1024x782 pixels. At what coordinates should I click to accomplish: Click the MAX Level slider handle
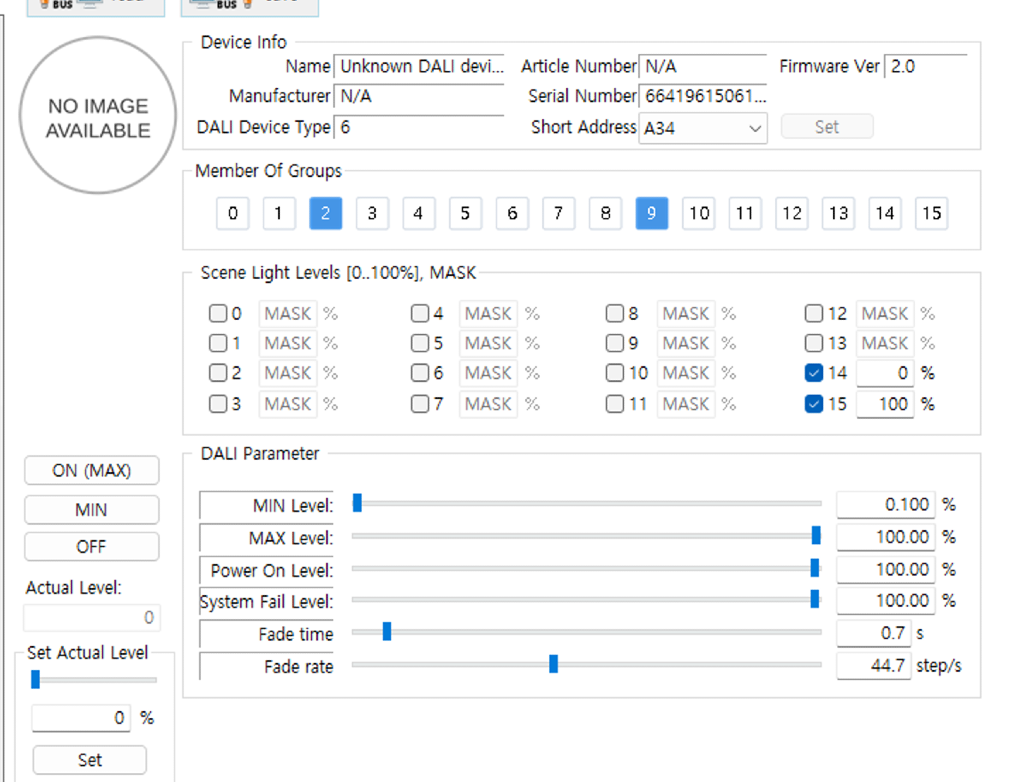(816, 536)
